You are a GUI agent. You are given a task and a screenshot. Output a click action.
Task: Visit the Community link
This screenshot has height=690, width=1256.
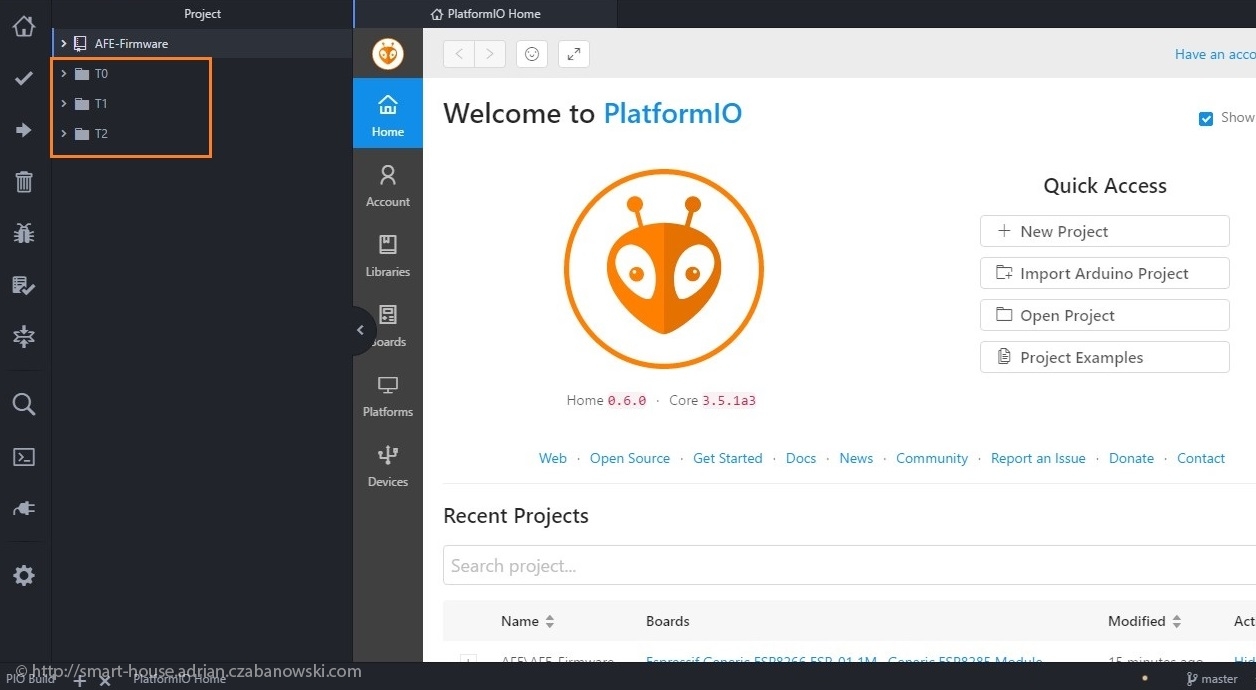click(x=932, y=458)
